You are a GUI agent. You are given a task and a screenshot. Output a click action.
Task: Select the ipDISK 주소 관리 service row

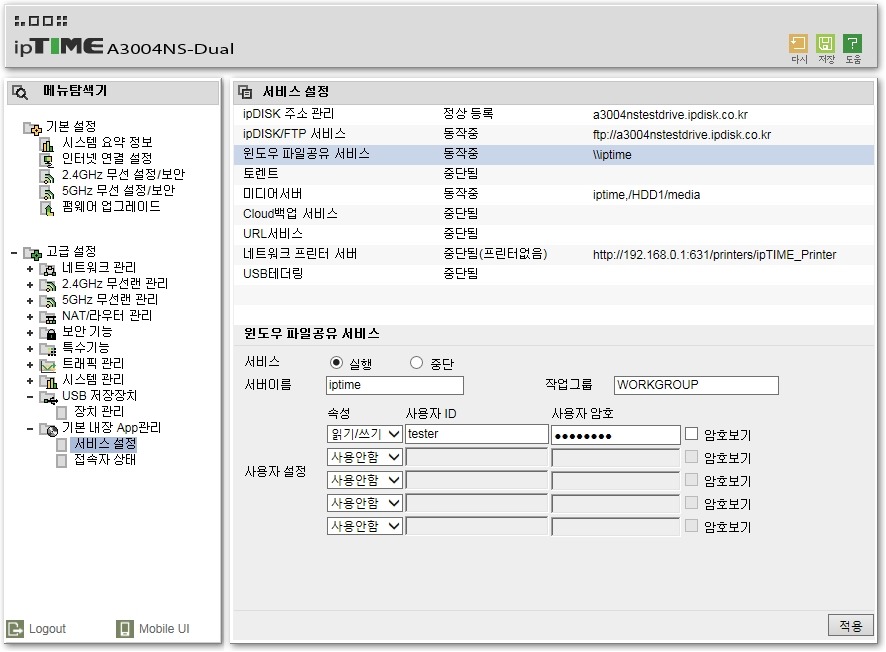pos(554,114)
